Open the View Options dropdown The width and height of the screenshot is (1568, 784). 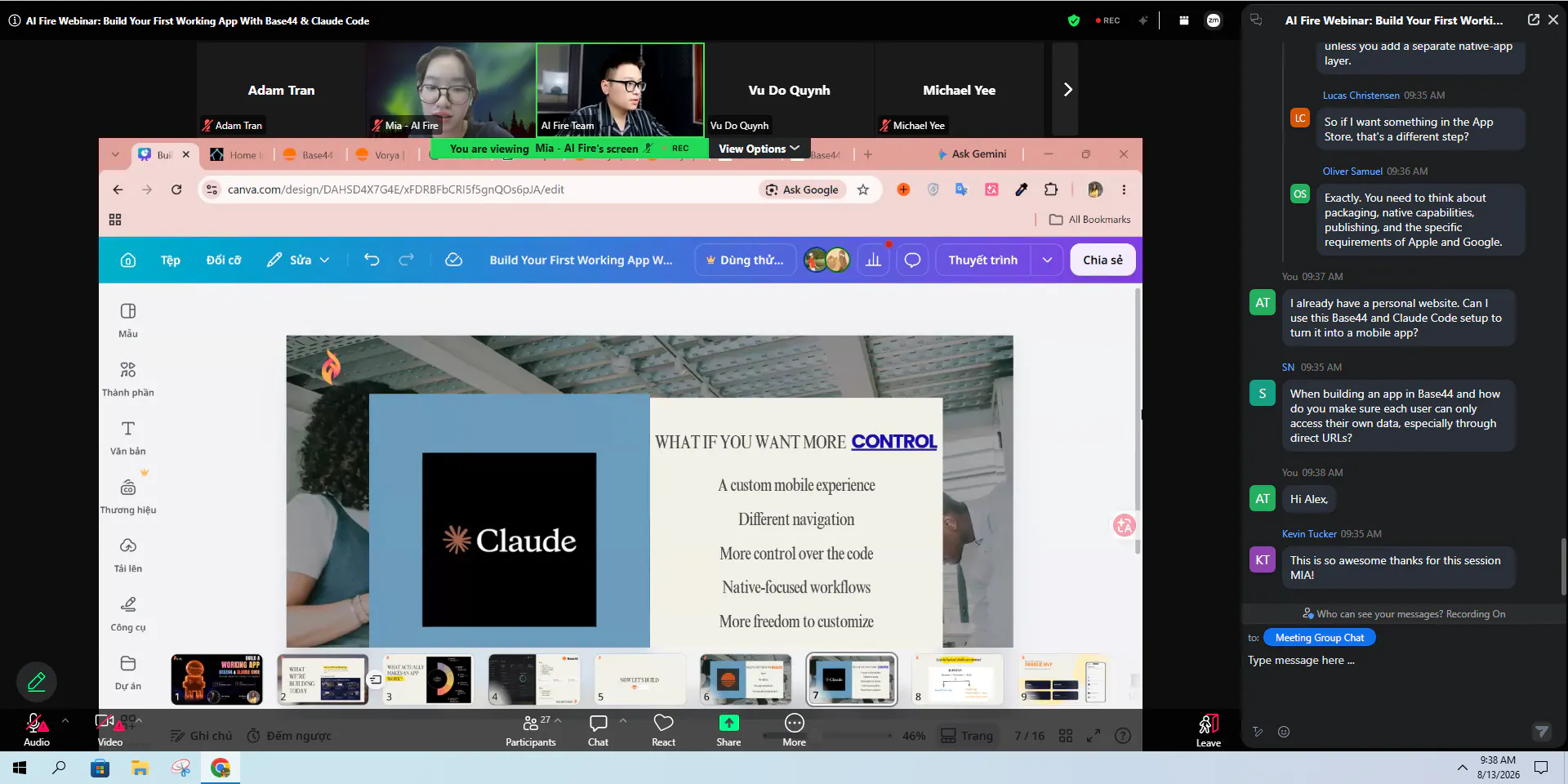[x=759, y=149]
